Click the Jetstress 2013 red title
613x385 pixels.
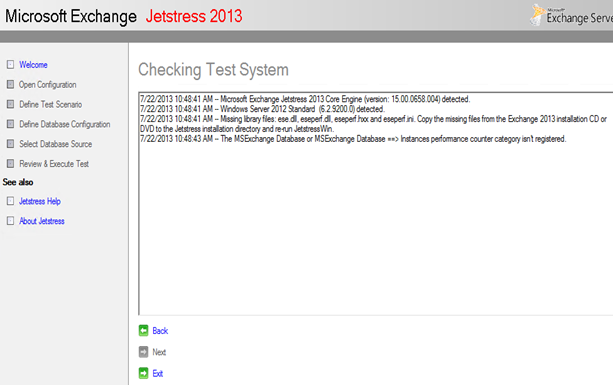tap(194, 16)
